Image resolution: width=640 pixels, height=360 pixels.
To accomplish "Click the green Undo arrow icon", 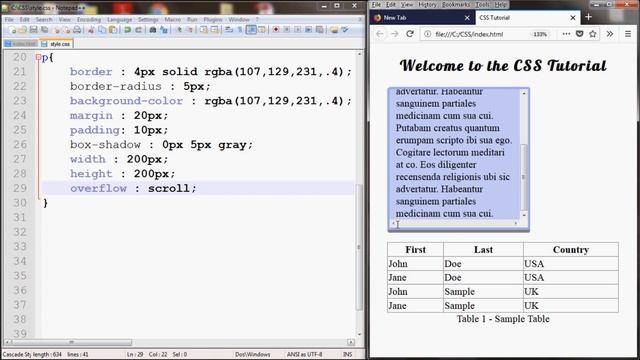I will pos(127,30).
